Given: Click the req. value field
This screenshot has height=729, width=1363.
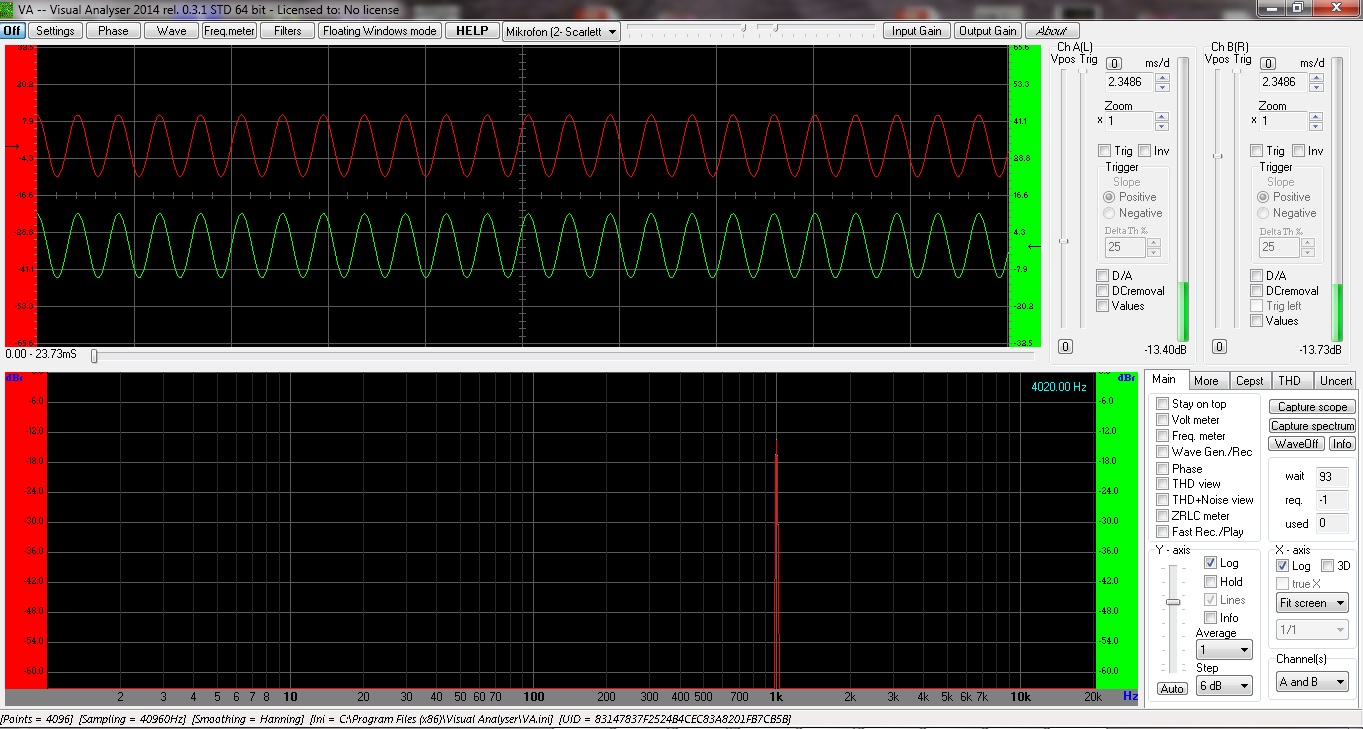Looking at the screenshot, I should pyautogui.click(x=1330, y=500).
